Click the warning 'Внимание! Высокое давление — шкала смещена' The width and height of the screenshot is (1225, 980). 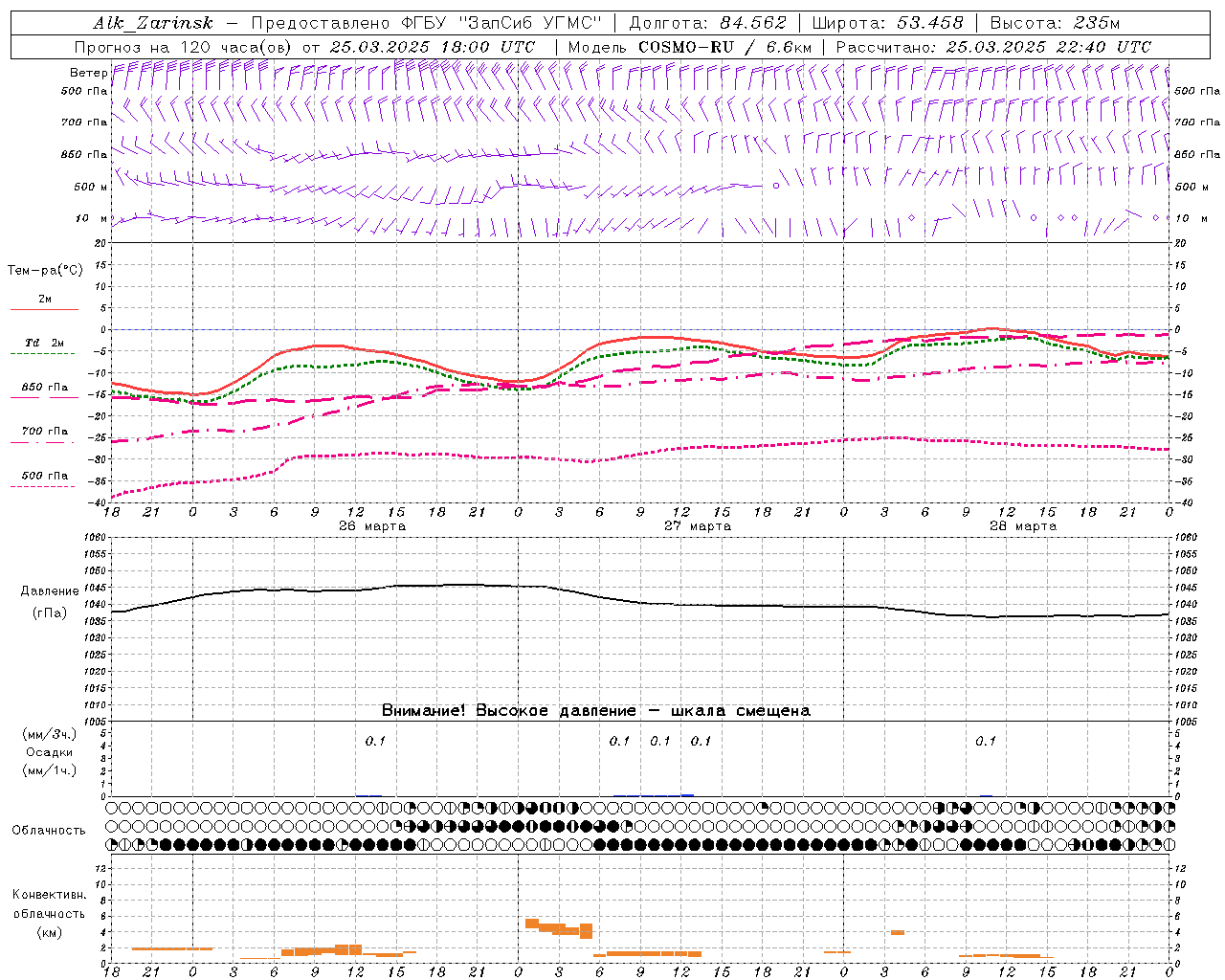click(x=595, y=711)
